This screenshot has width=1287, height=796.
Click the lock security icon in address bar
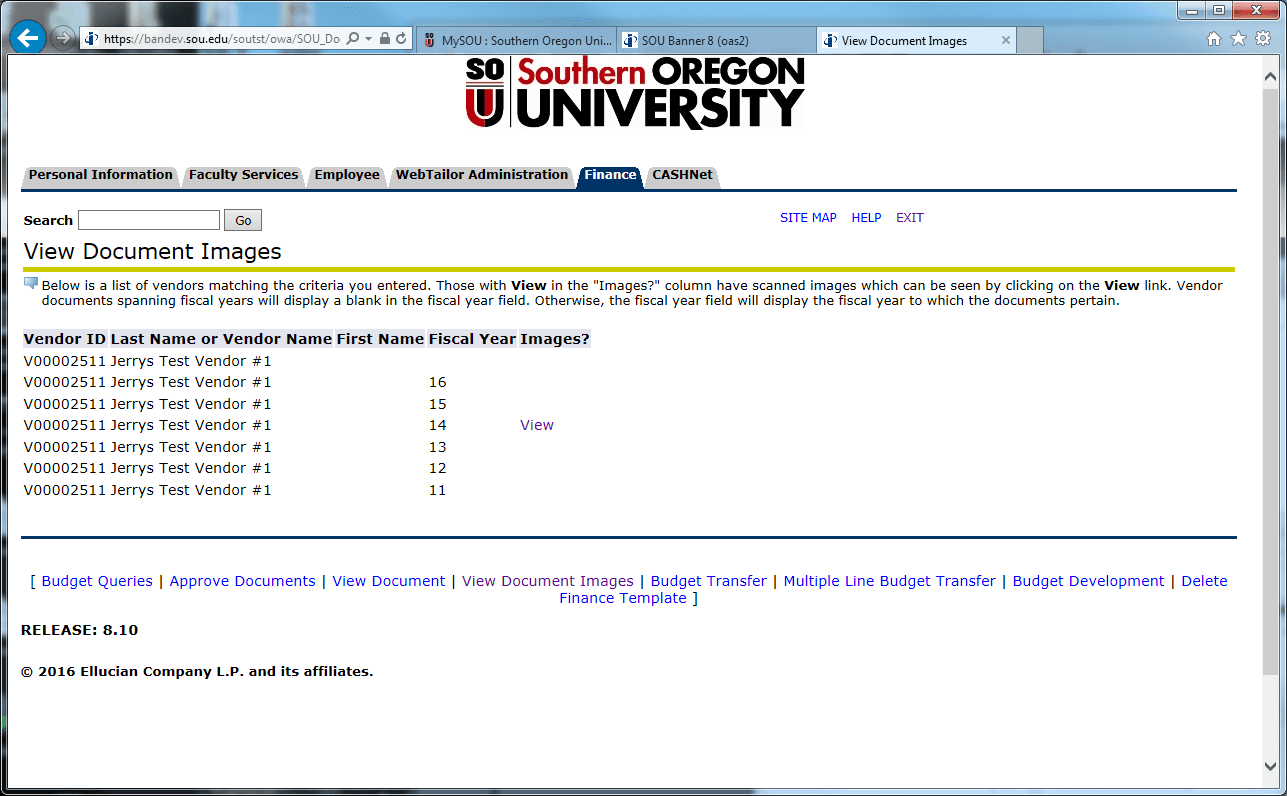coord(385,40)
